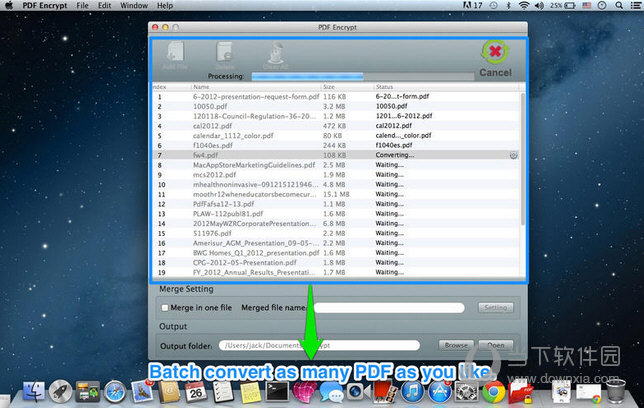Click Browse for output folder
Image resolution: width=644 pixels, height=408 pixels.
point(456,345)
